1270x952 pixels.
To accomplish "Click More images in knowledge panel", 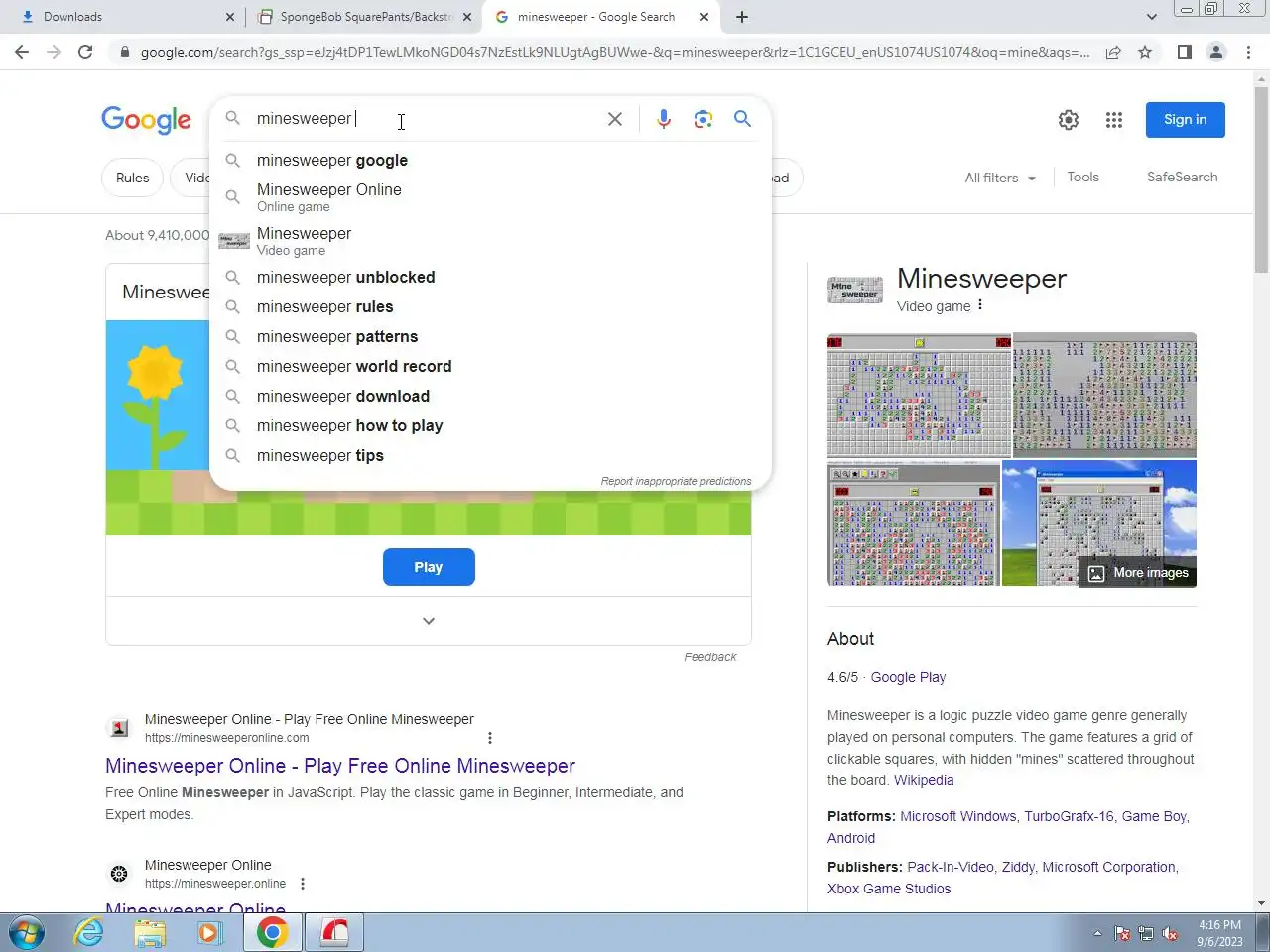I will coord(1138,573).
